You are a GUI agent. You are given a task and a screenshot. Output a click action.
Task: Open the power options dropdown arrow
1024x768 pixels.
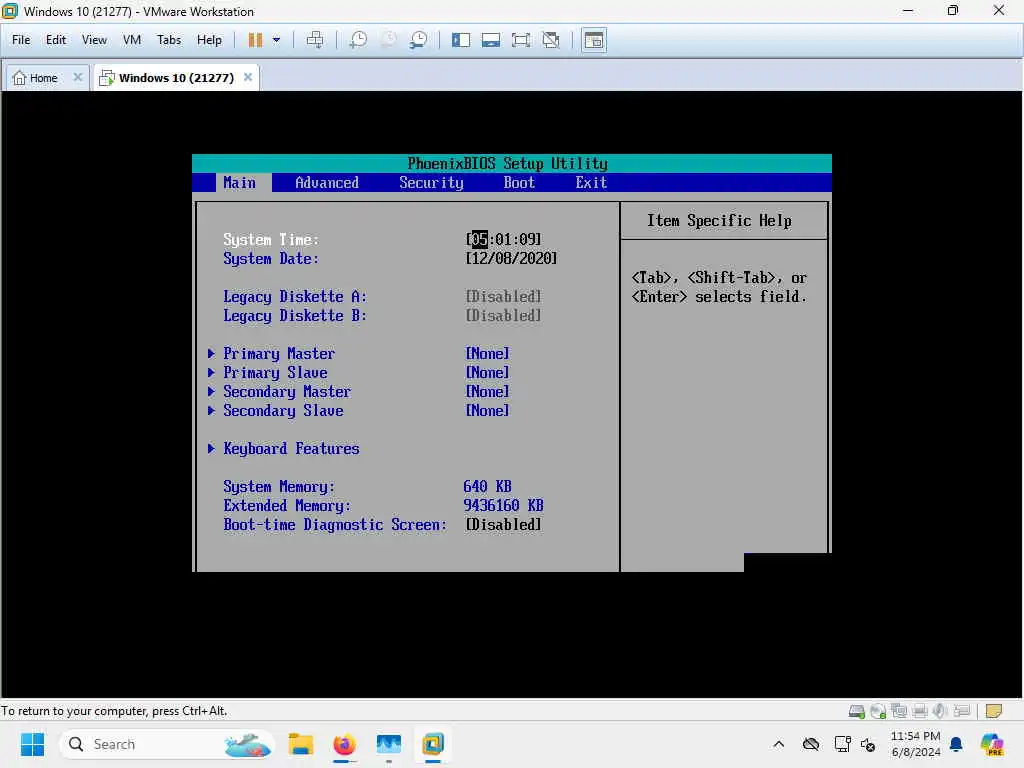pyautogui.click(x=276, y=40)
